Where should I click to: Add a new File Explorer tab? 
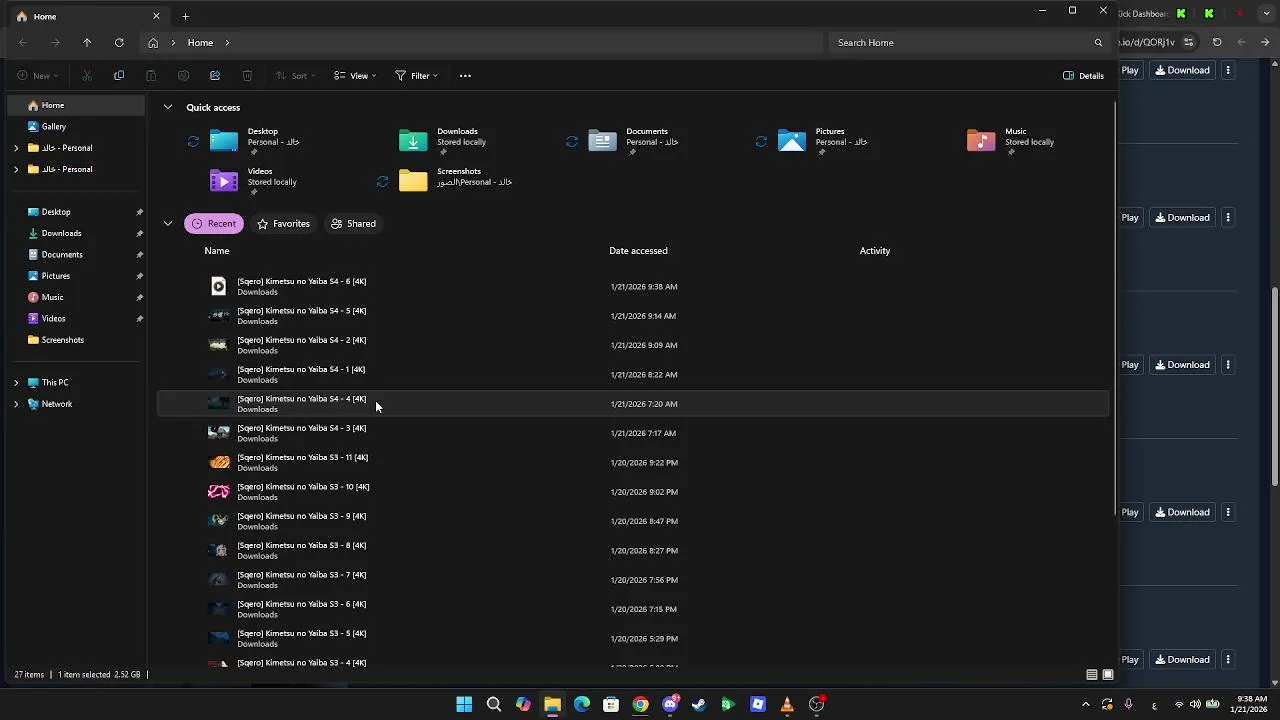tap(185, 16)
